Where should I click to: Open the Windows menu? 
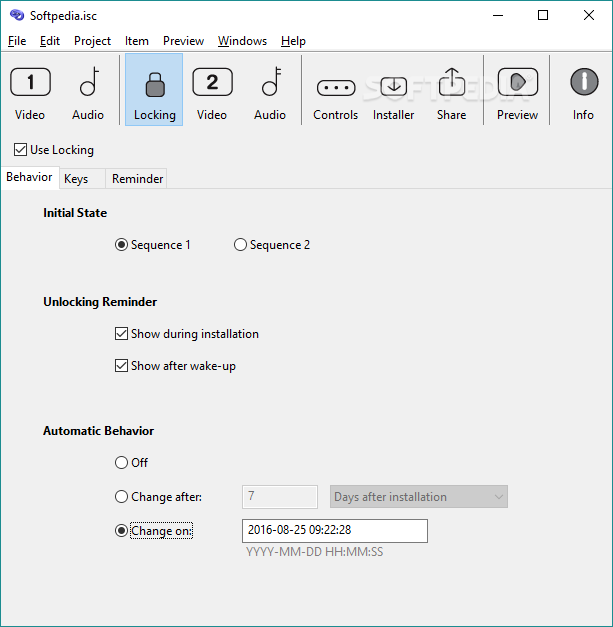coord(242,41)
